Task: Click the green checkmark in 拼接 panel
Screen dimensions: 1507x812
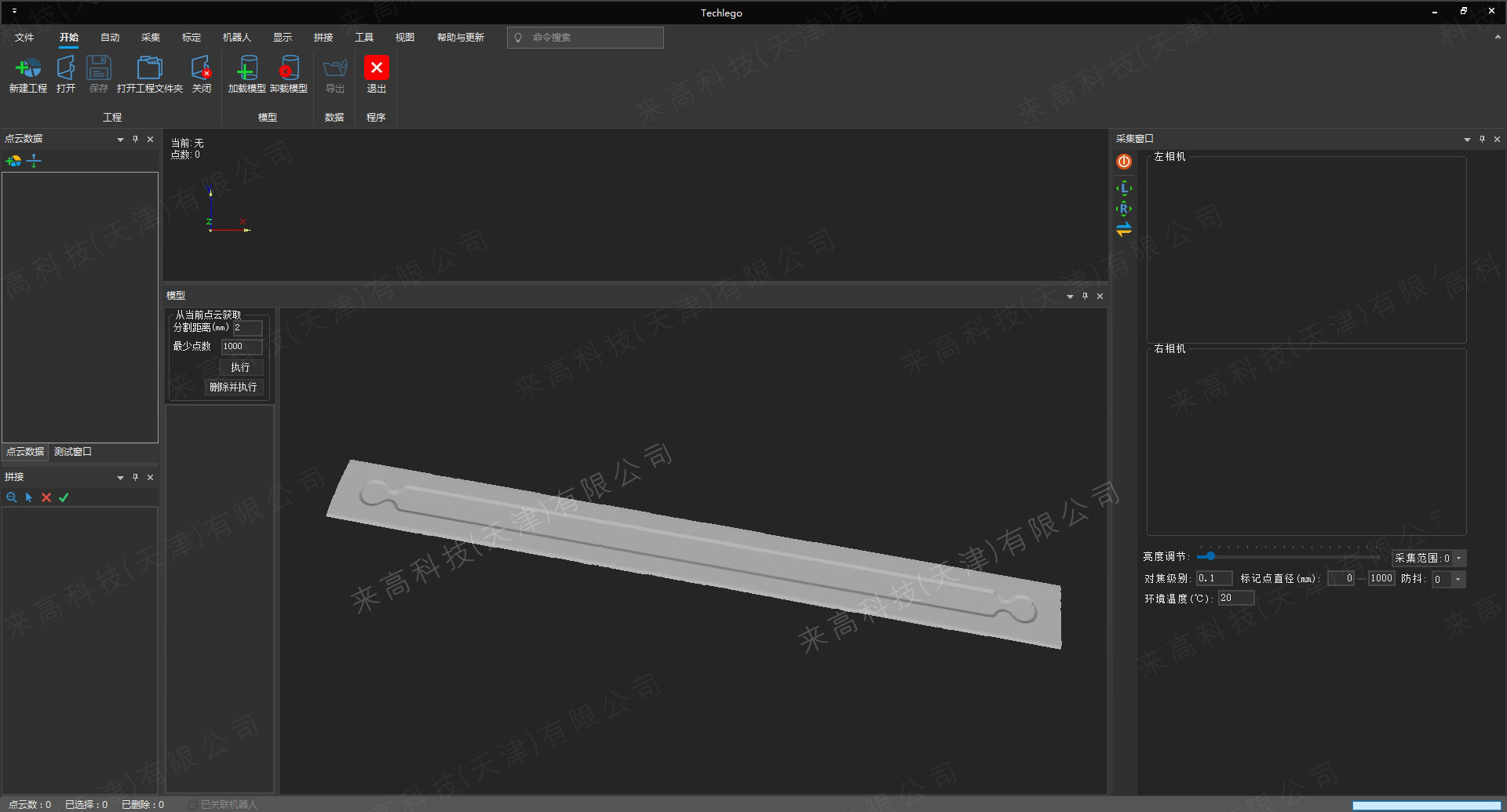Action: pos(64,497)
